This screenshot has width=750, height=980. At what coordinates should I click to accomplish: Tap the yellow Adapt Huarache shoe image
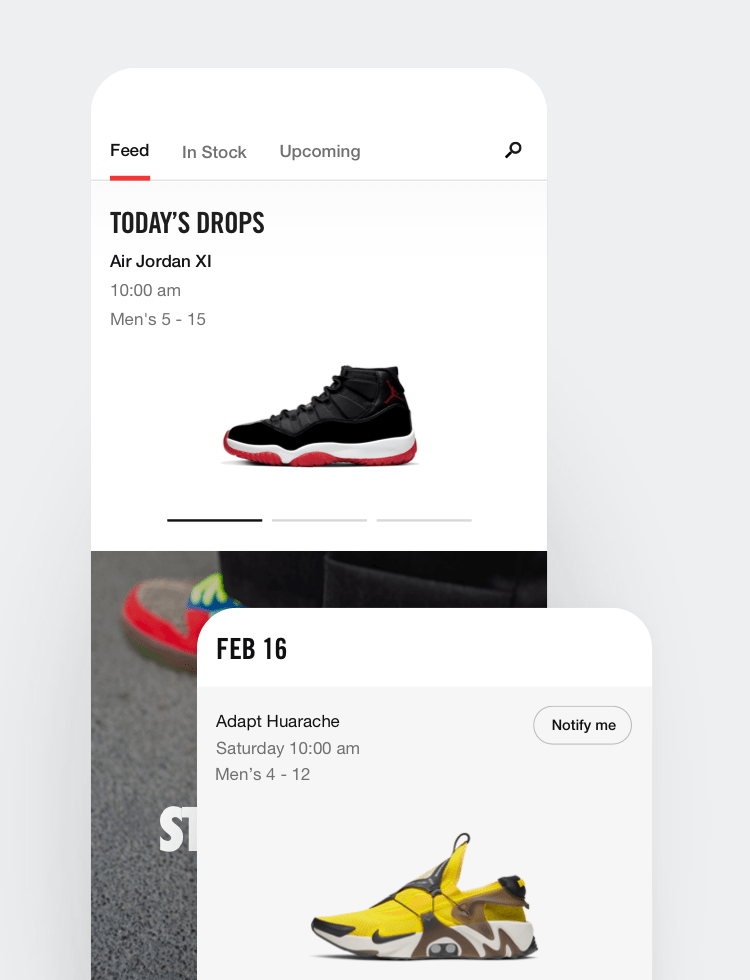(424, 897)
